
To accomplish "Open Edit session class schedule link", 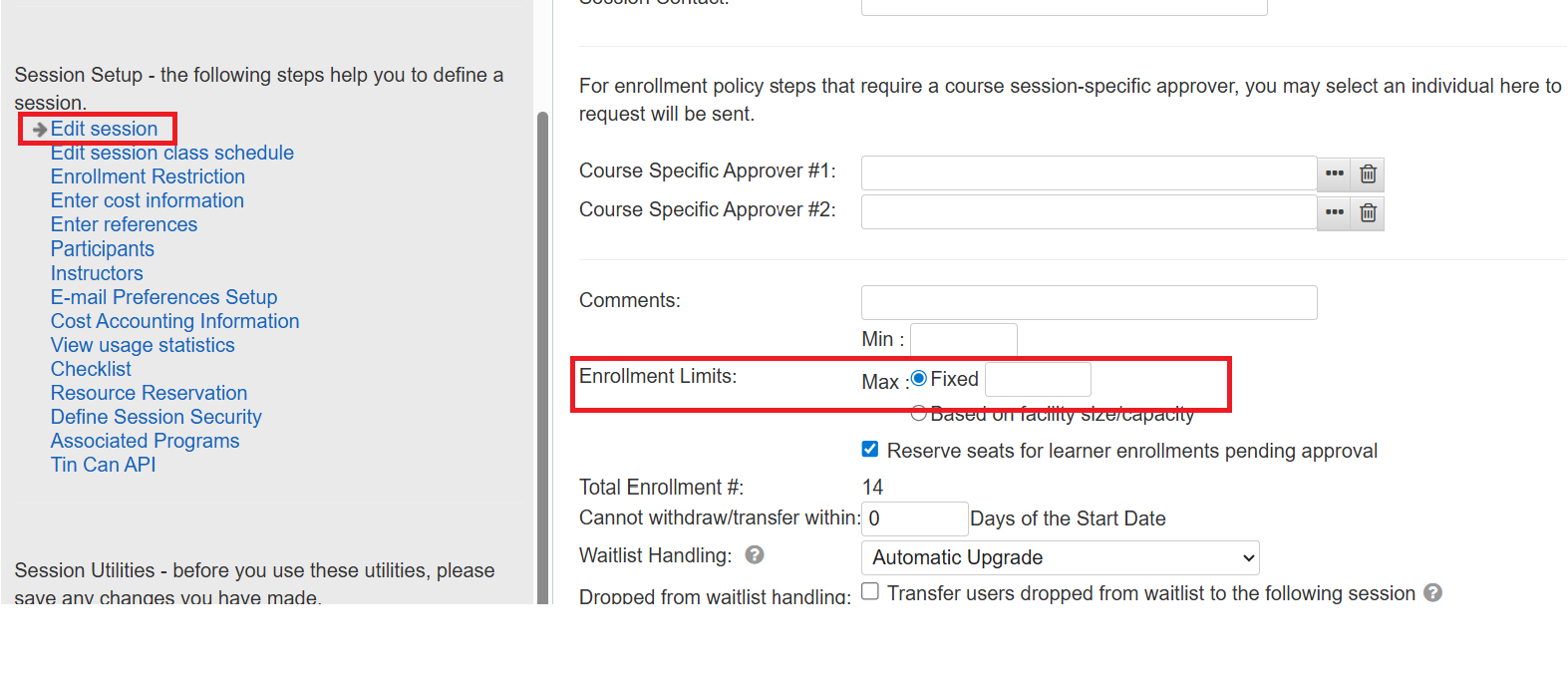I will (171, 153).
